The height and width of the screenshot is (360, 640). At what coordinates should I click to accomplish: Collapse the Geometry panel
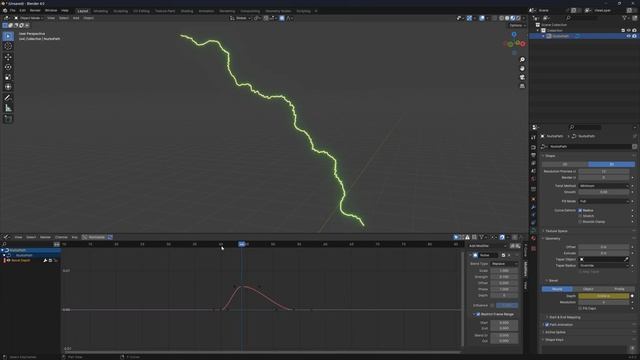click(552, 238)
